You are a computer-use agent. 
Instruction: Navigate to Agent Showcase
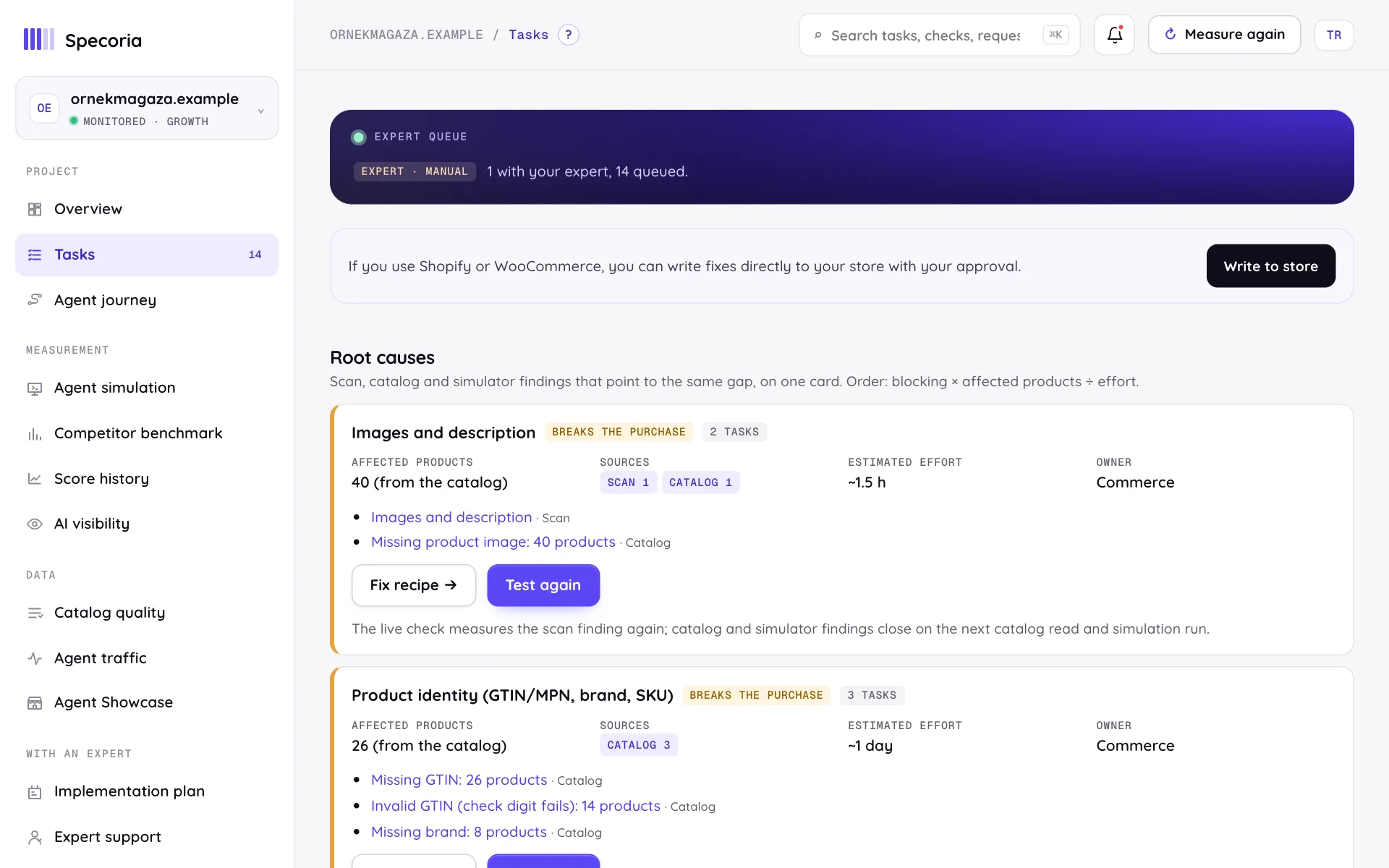click(x=147, y=702)
